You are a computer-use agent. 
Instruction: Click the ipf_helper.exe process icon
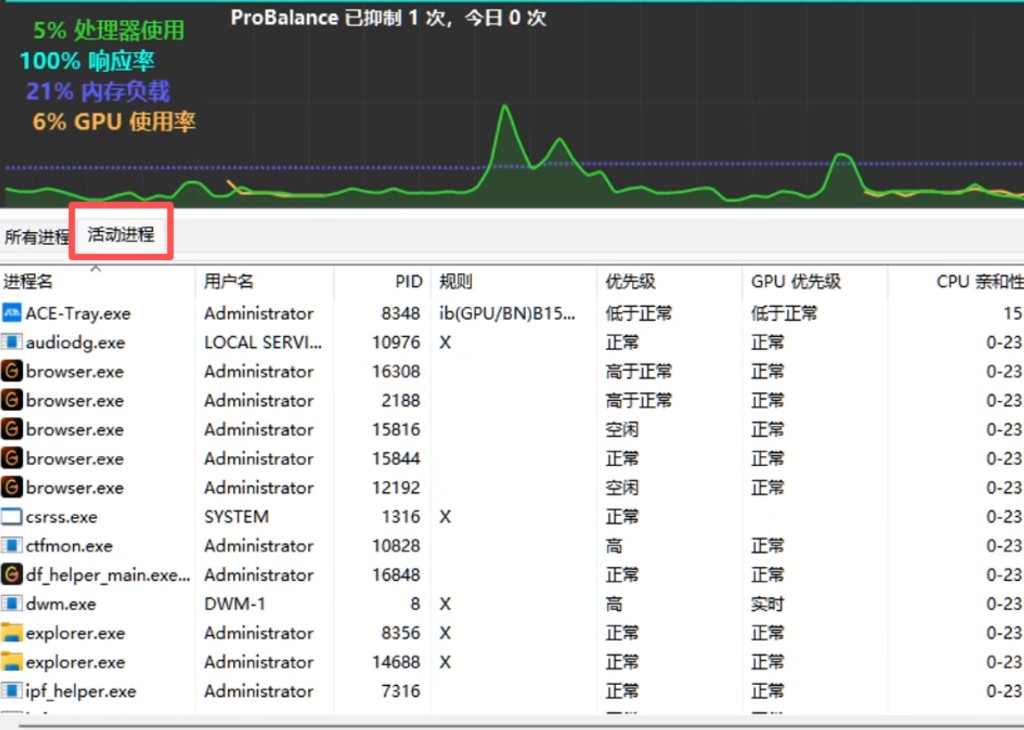tap(12, 691)
